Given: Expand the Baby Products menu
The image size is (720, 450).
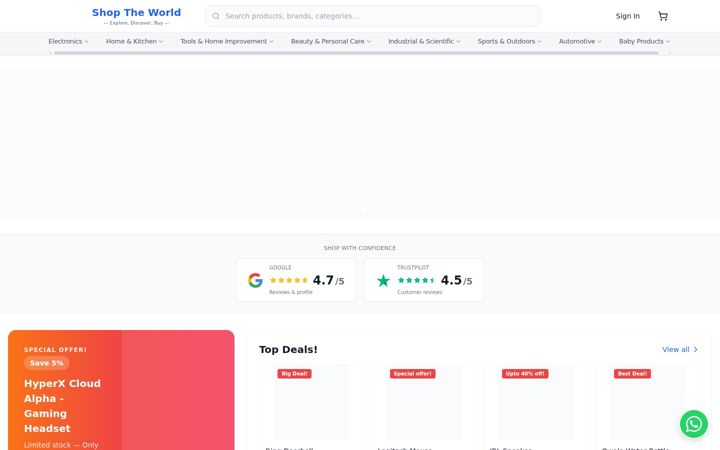Looking at the screenshot, I should coord(644,41).
